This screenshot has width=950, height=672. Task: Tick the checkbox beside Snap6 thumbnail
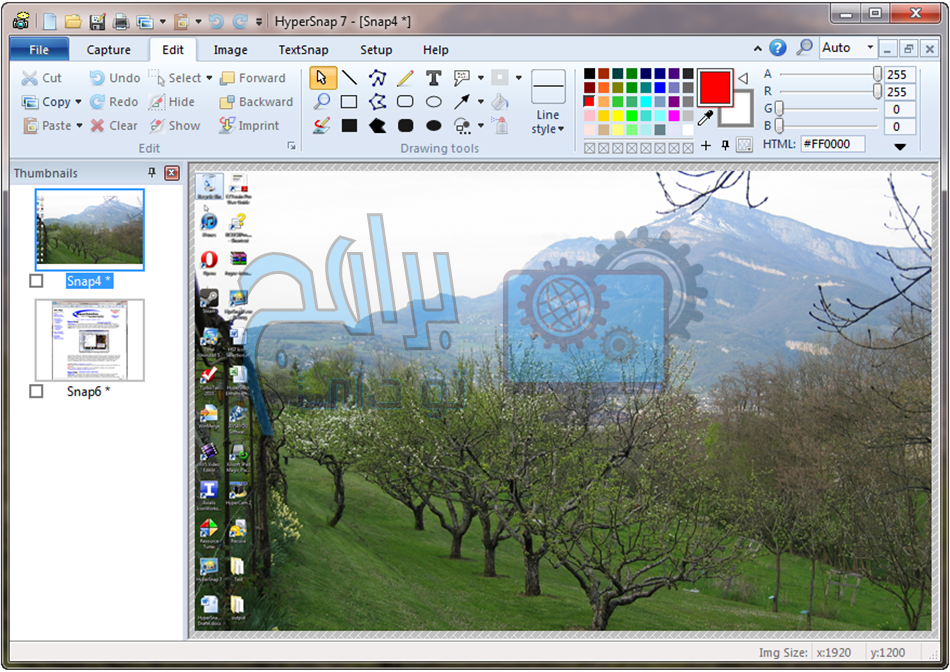point(36,392)
